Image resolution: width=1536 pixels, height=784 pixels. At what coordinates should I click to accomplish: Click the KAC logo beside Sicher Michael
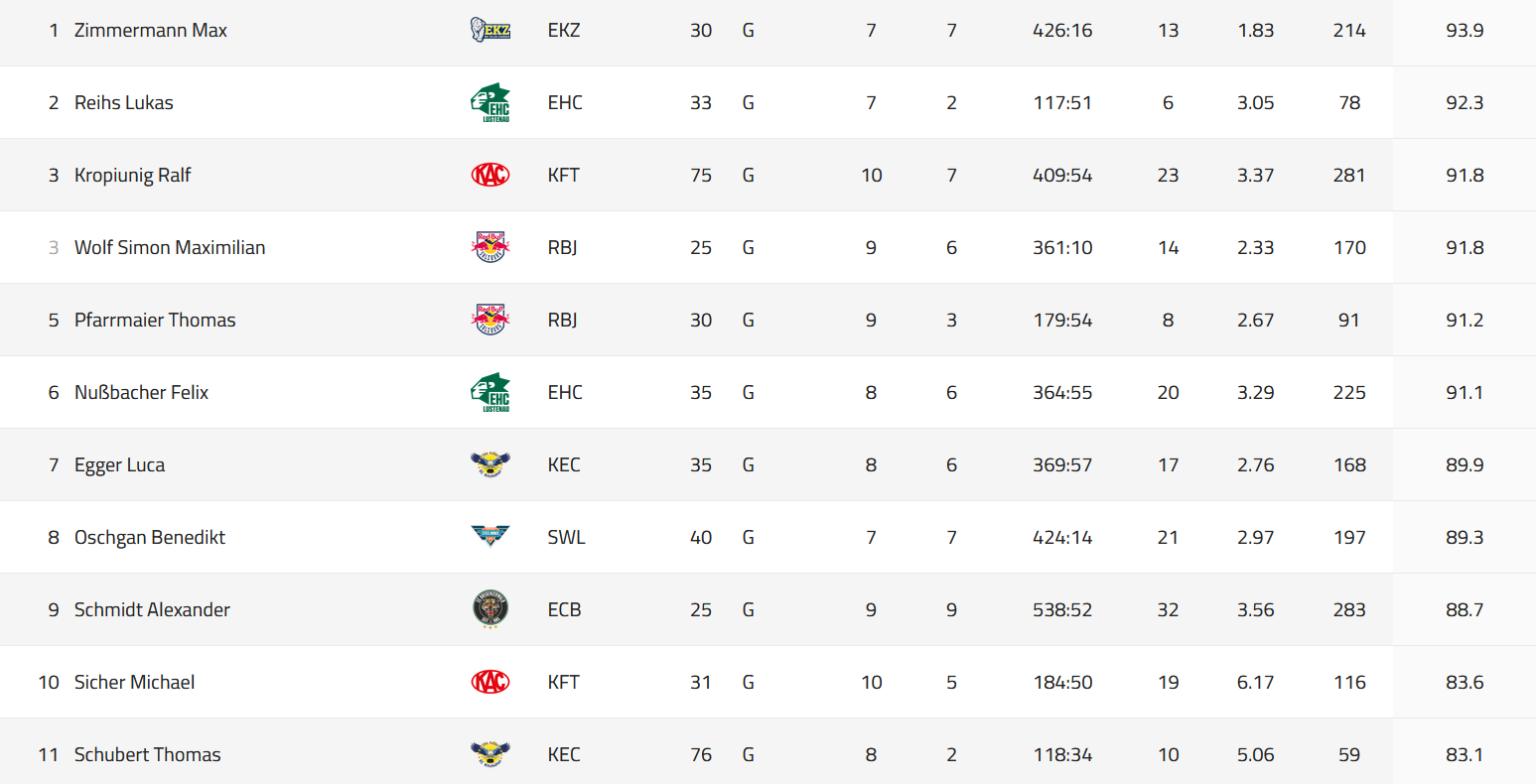click(x=489, y=682)
